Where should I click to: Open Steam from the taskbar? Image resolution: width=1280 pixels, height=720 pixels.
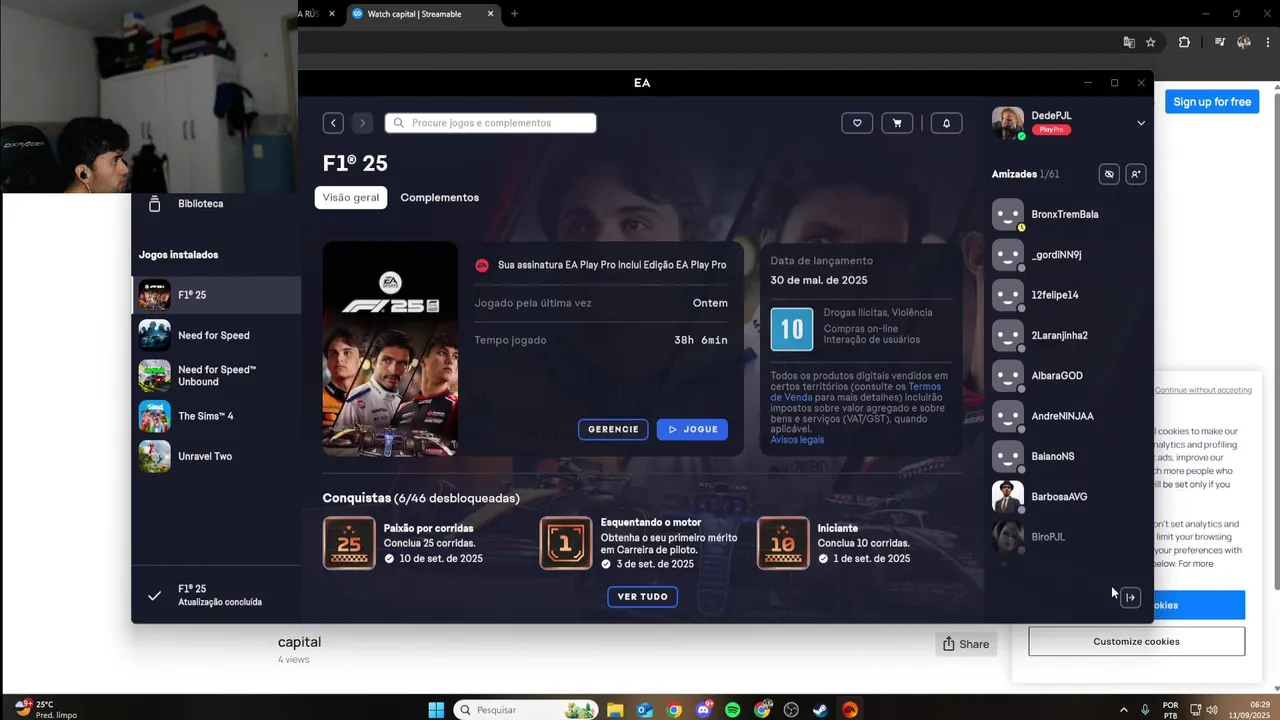tap(820, 710)
